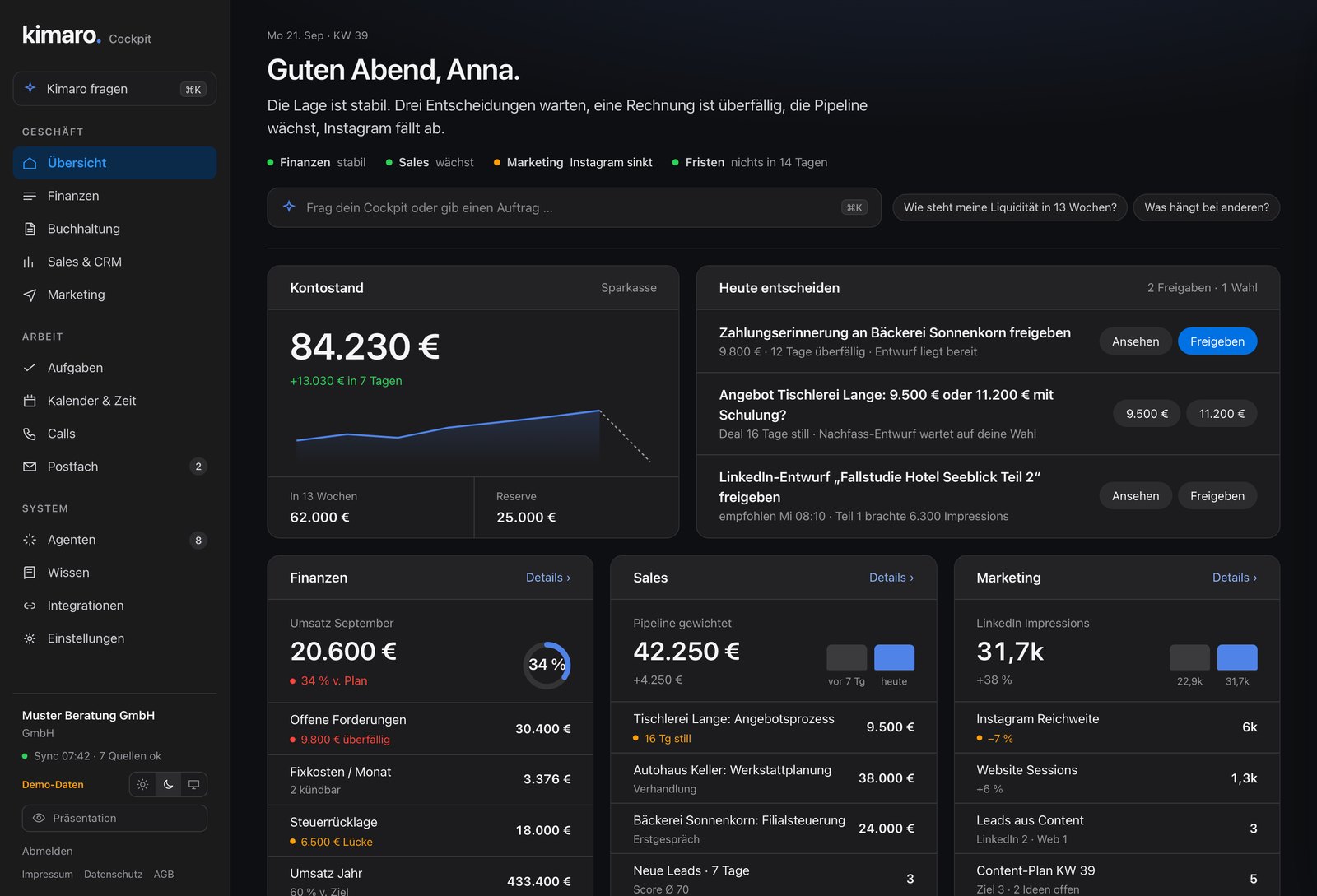Image resolution: width=1317 pixels, height=896 pixels.
Task: Click the blue 'heute' pipeline bar
Action: click(894, 657)
